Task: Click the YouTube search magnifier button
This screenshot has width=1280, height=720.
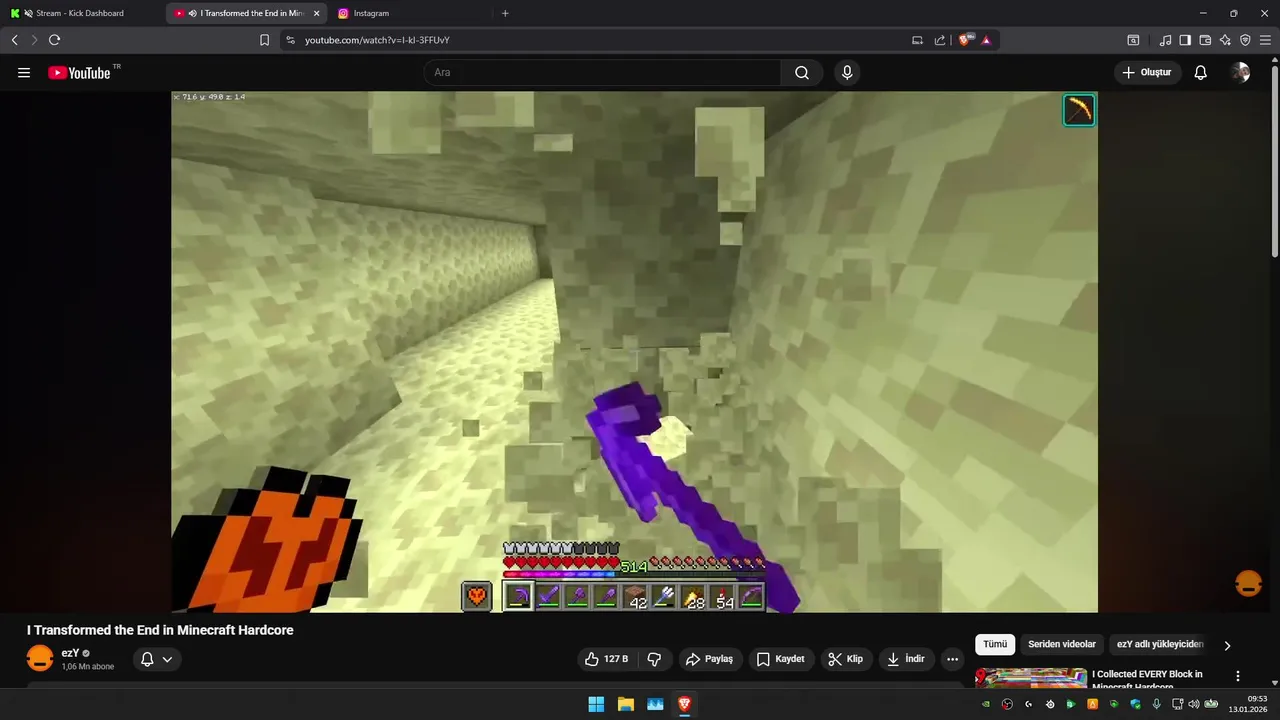Action: click(x=802, y=73)
